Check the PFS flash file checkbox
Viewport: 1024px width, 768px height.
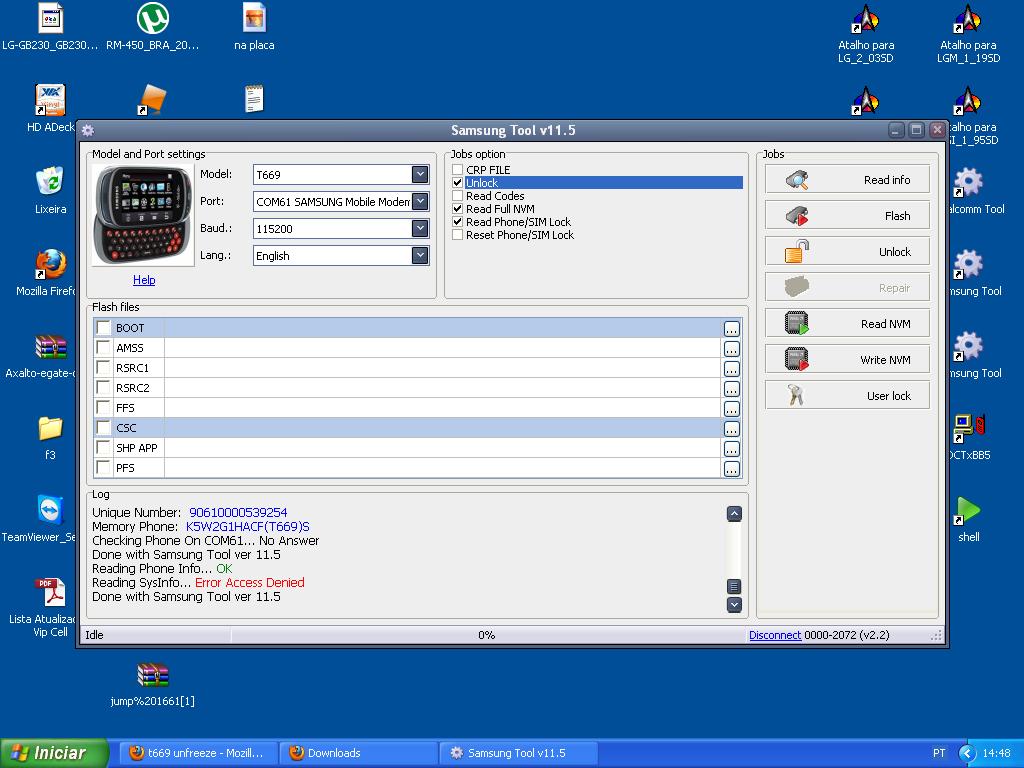(103, 468)
